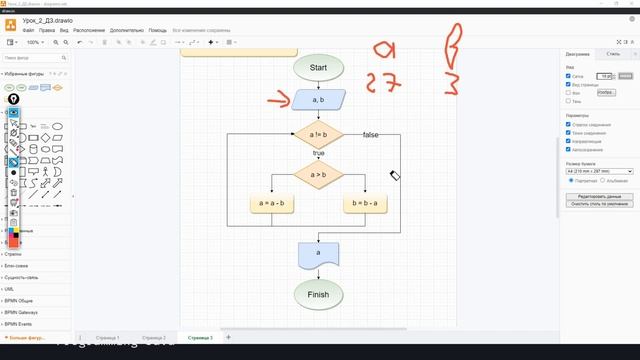Enable the Фон background checkbox
Image resolution: width=640 pixels, height=360 pixels.
pyautogui.click(x=568, y=93)
